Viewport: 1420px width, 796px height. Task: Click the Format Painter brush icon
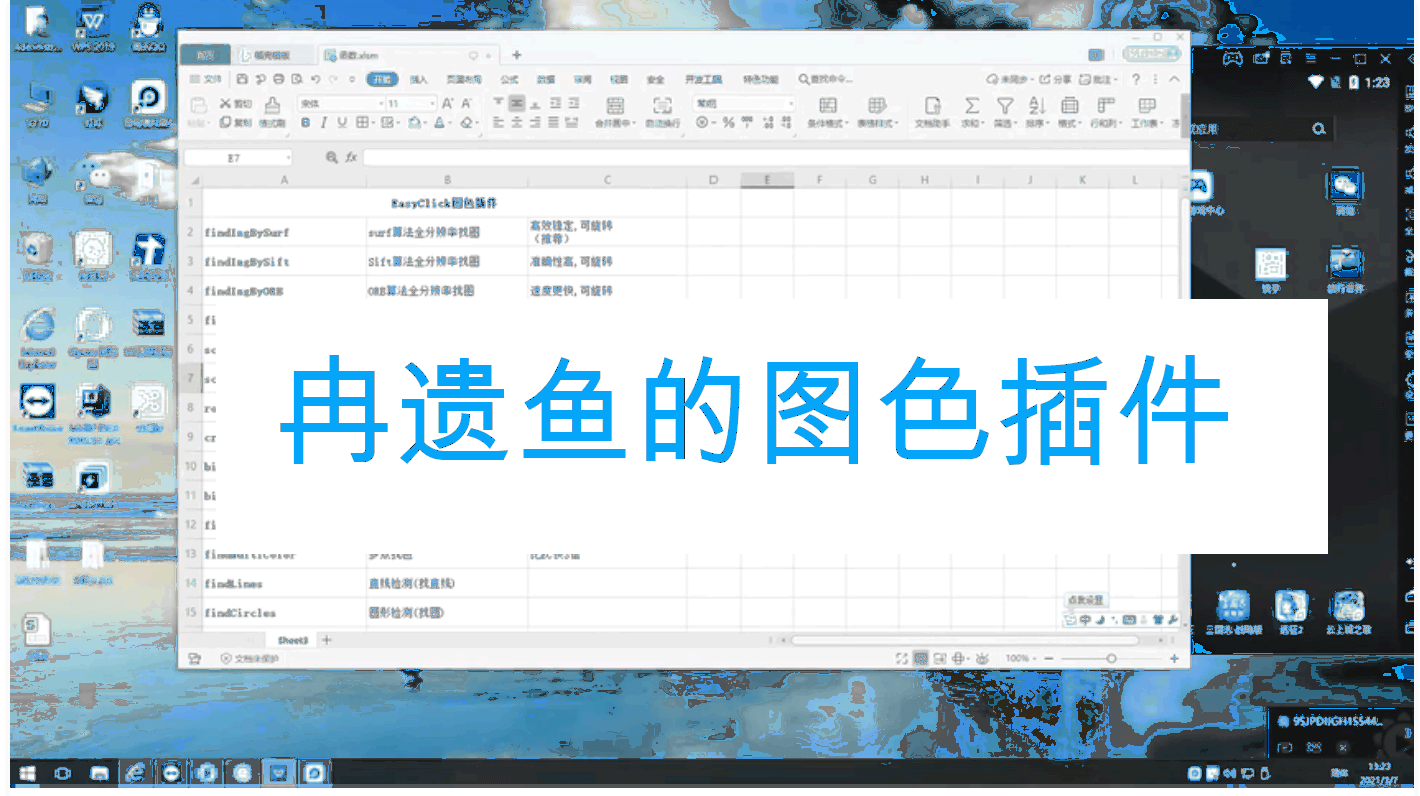coord(272,106)
